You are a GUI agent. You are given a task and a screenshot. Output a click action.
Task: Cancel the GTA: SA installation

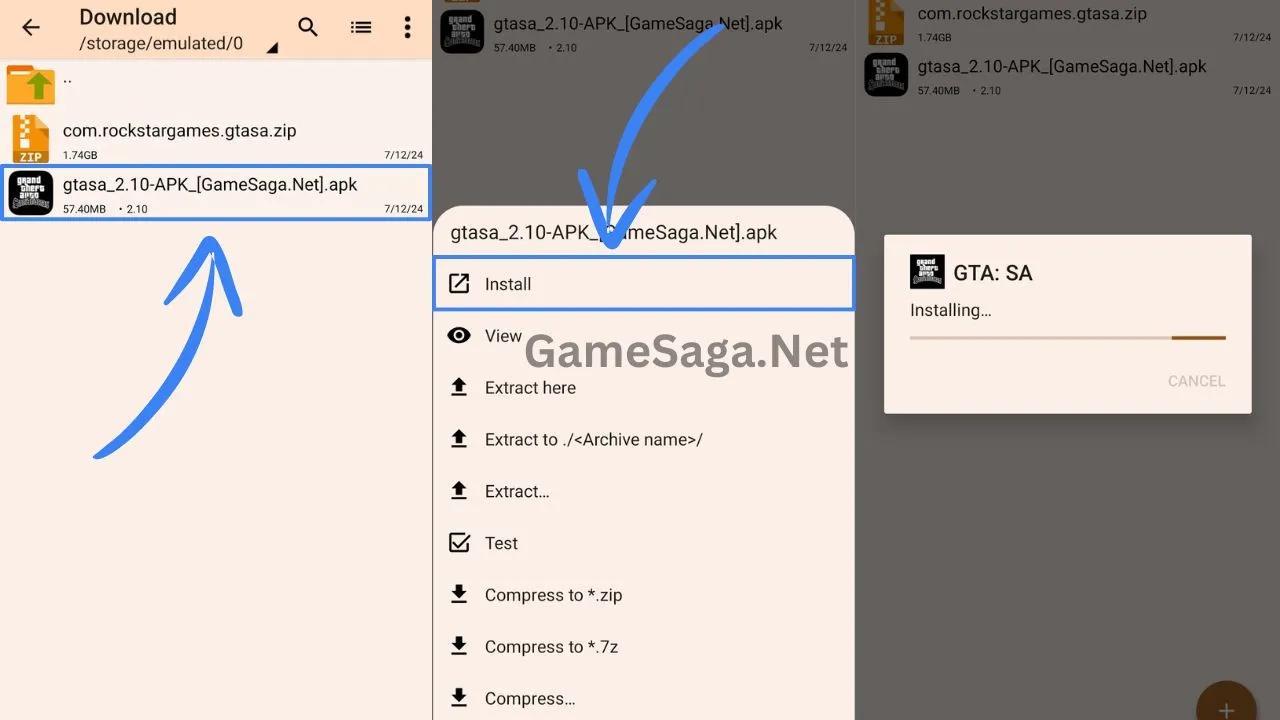[x=1196, y=381]
